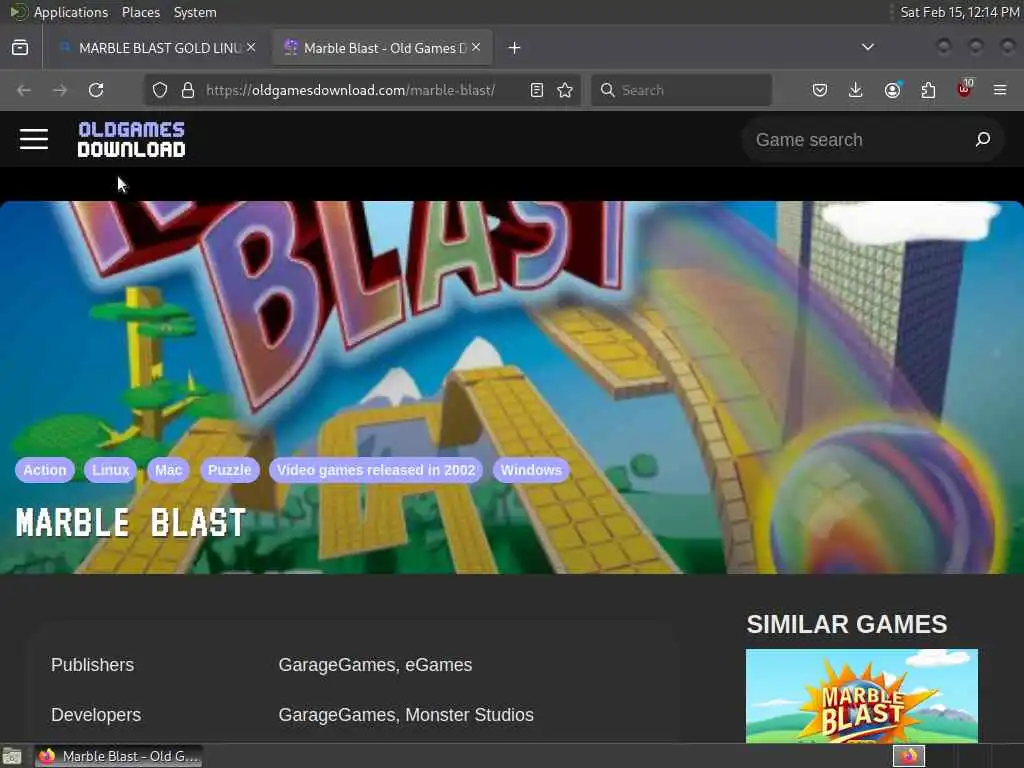Click the workspace switcher Firefox icon
This screenshot has width=1024, height=768.
909,756
